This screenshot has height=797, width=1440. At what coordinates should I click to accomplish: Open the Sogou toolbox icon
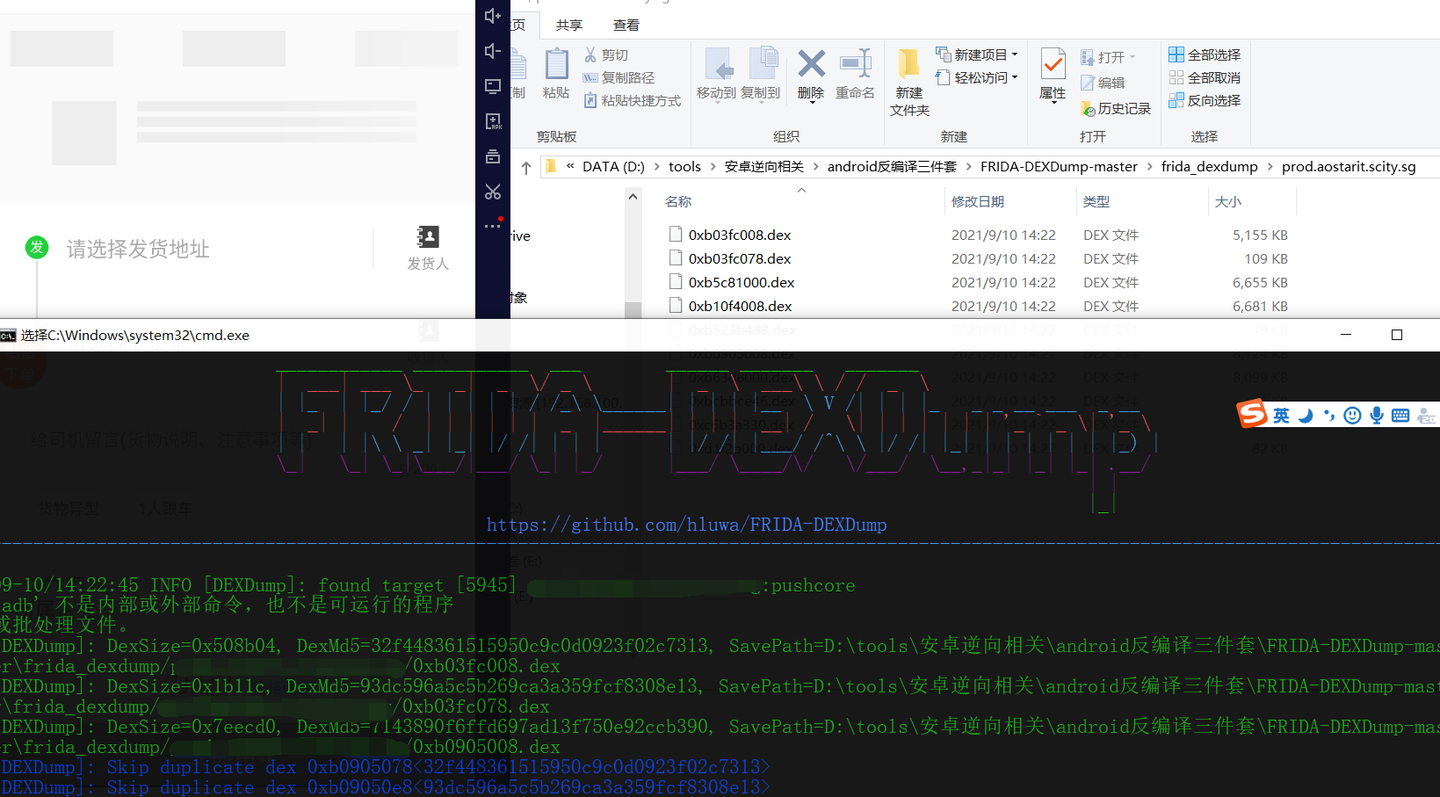click(x=1426, y=414)
